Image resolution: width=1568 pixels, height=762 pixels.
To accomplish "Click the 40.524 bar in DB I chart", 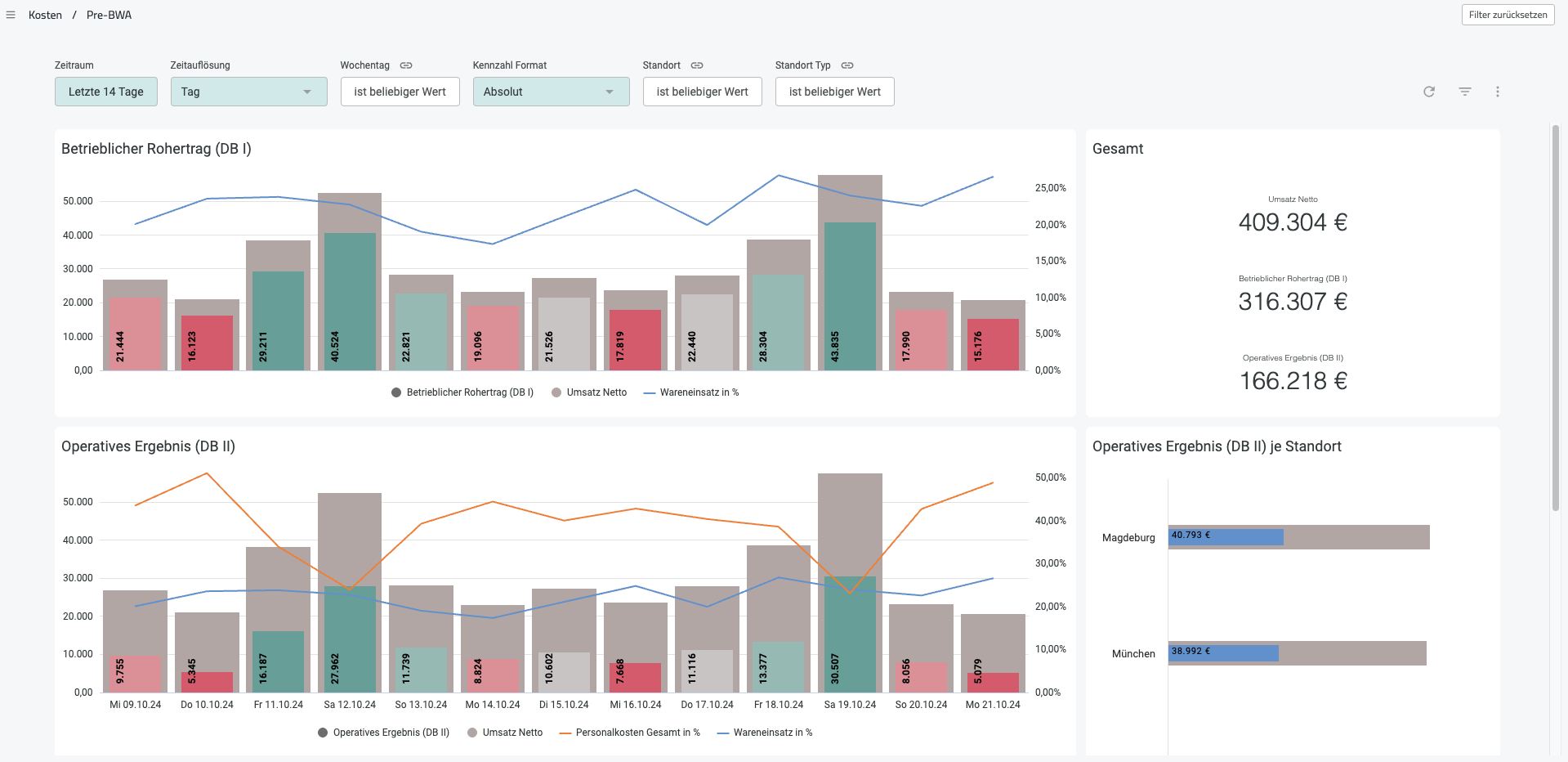I will pyautogui.click(x=350, y=302).
